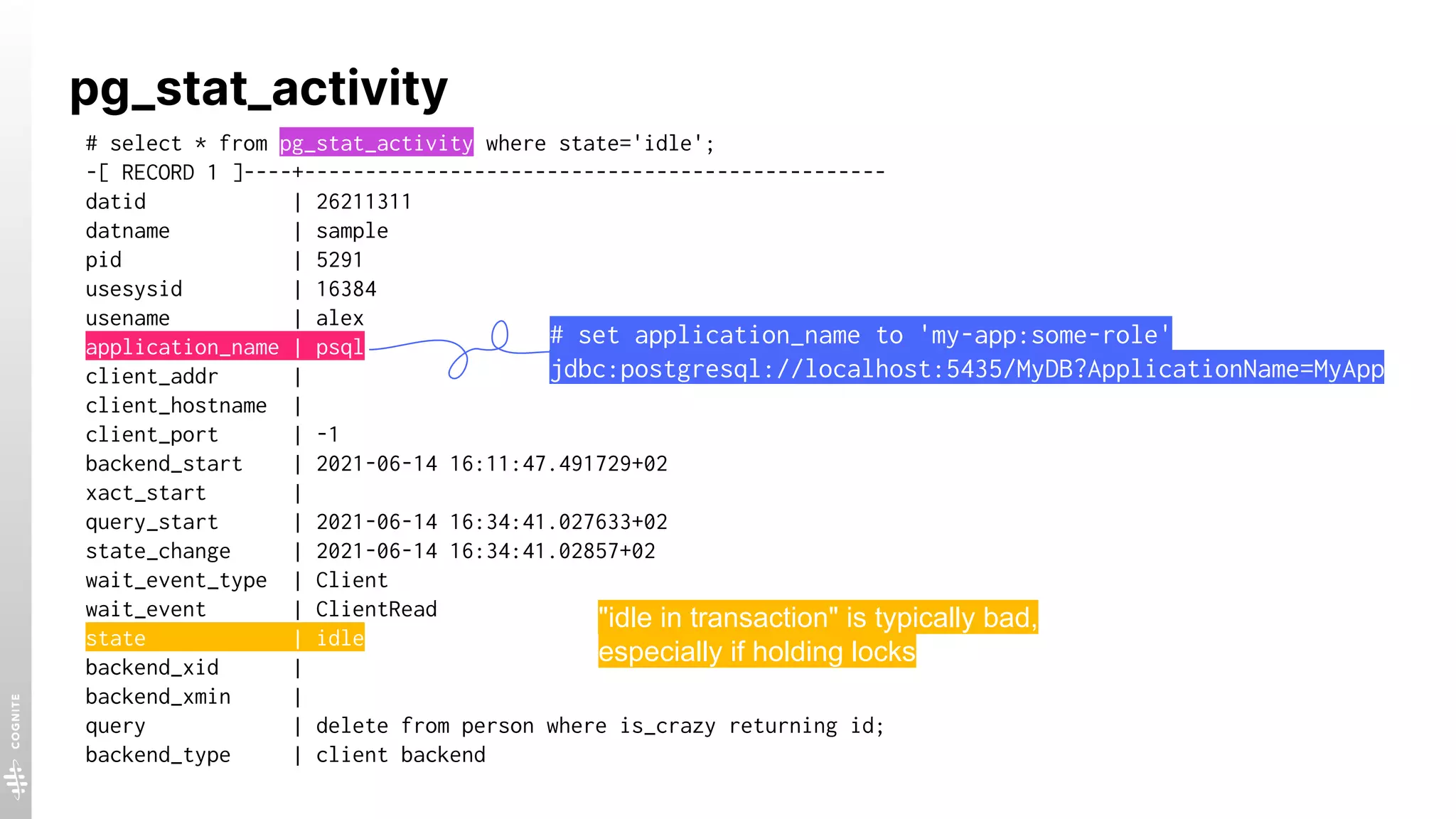
Task: Click the Cognite logo icon in sidebar
Action: tap(16, 779)
